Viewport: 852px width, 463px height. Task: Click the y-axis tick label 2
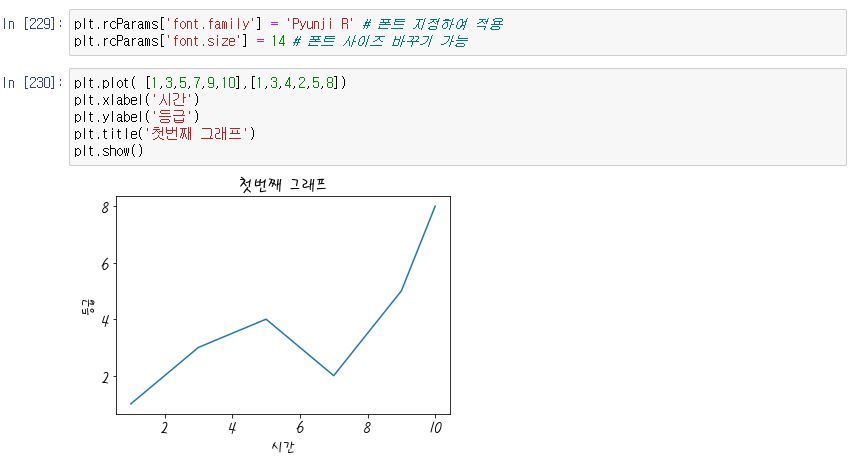[105, 377]
